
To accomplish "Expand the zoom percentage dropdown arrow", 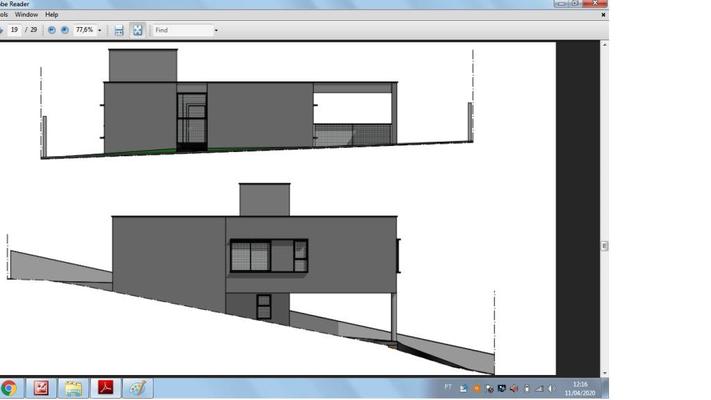I will (100, 30).
